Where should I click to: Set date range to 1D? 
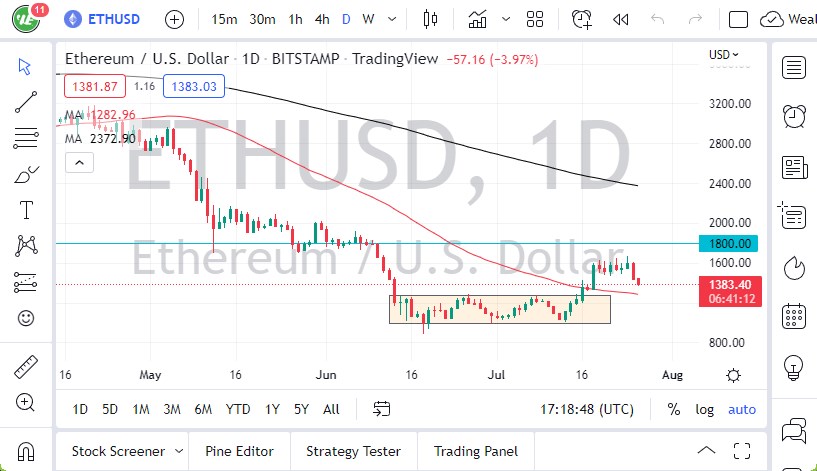tap(80, 410)
